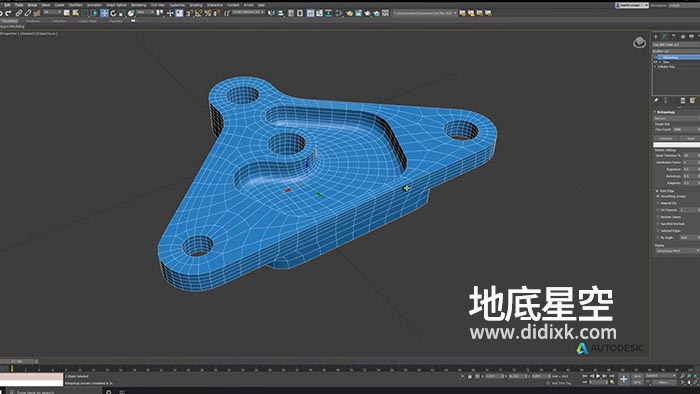
Task: Switch to the Hierarchy command panel tab
Action: click(674, 37)
